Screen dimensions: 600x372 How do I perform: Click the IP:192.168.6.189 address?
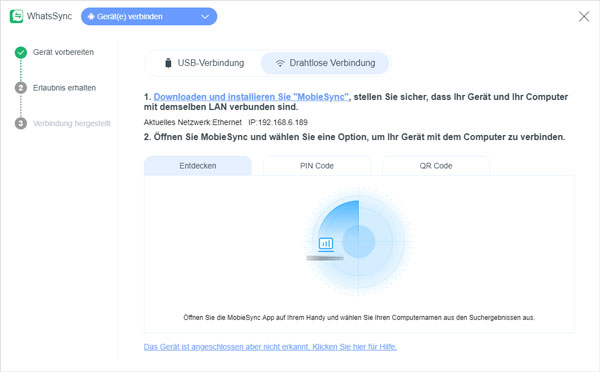(278, 122)
